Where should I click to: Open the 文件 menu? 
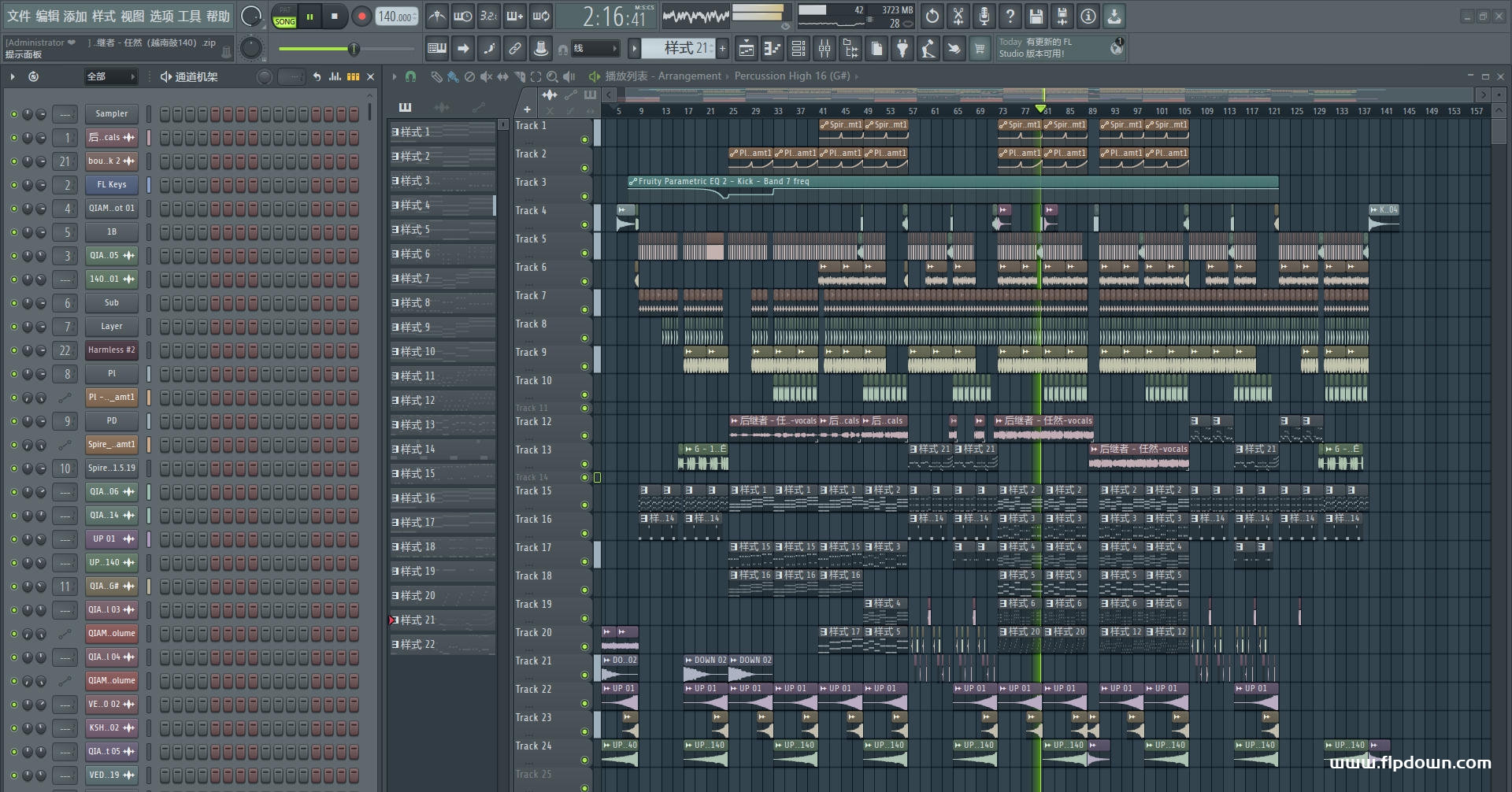(19, 16)
